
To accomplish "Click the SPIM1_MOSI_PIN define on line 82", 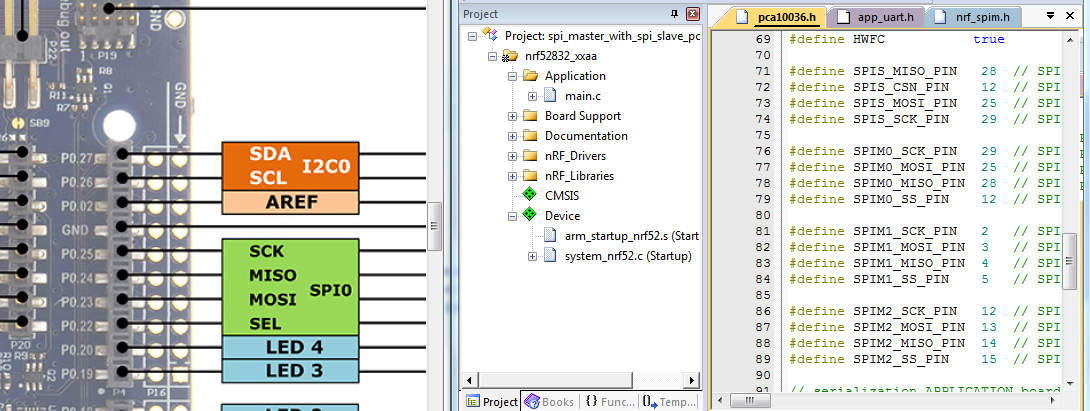I will pyautogui.click(x=909, y=248).
